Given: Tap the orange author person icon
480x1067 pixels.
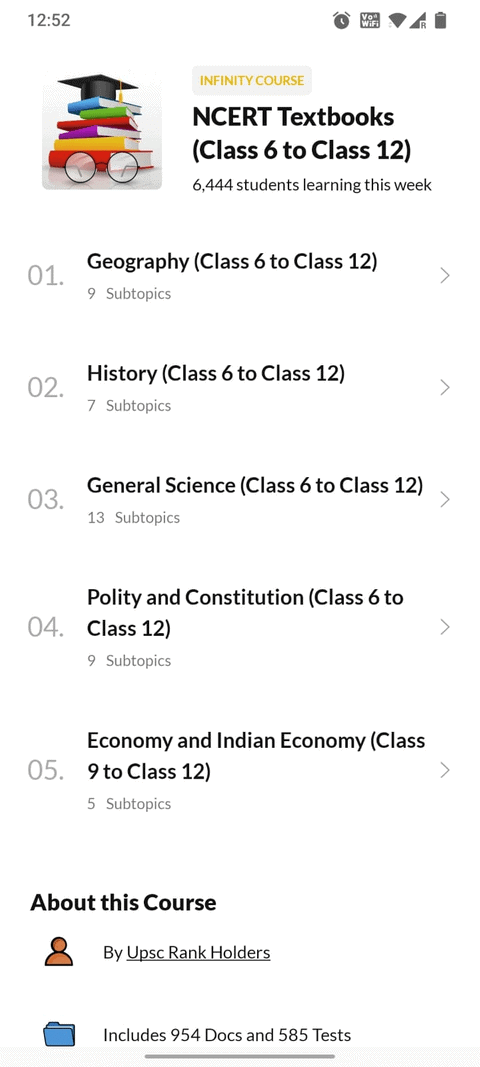Looking at the screenshot, I should click(59, 951).
